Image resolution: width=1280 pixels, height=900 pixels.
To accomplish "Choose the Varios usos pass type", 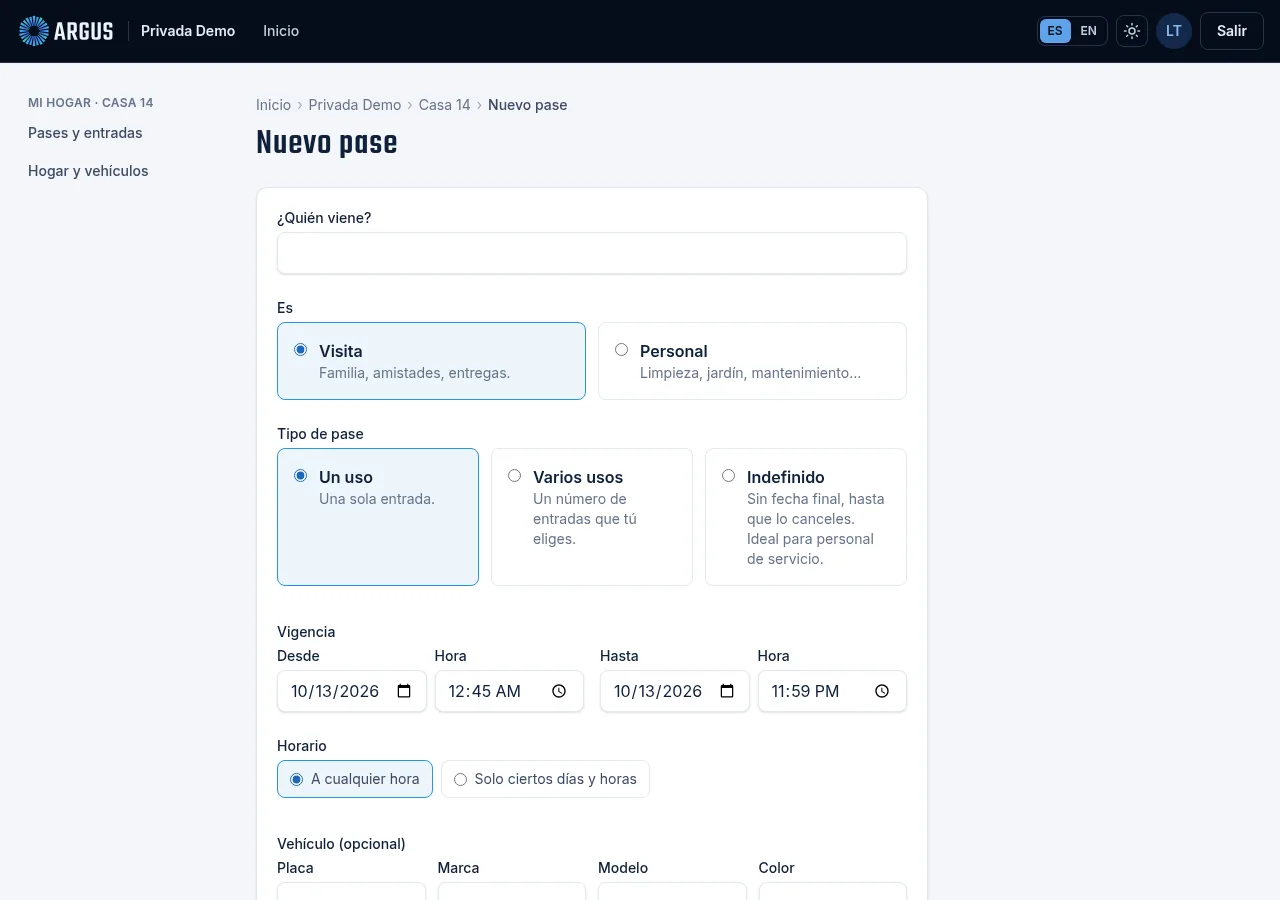I will point(592,517).
